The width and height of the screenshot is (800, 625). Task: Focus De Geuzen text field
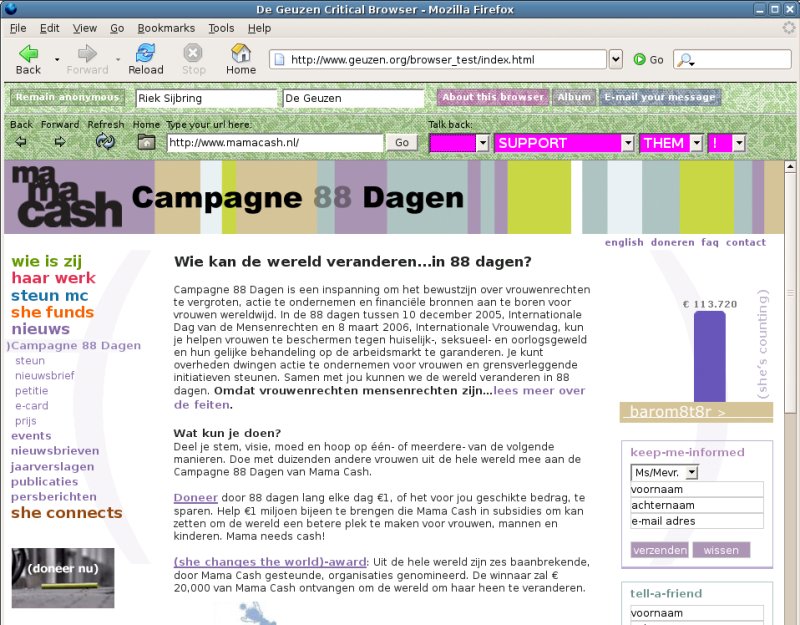pyautogui.click(x=353, y=98)
